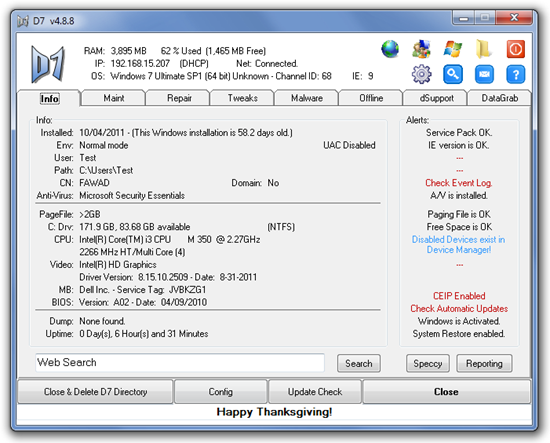This screenshot has height=443, width=550.
Task: Click the Search button
Action: (358, 363)
